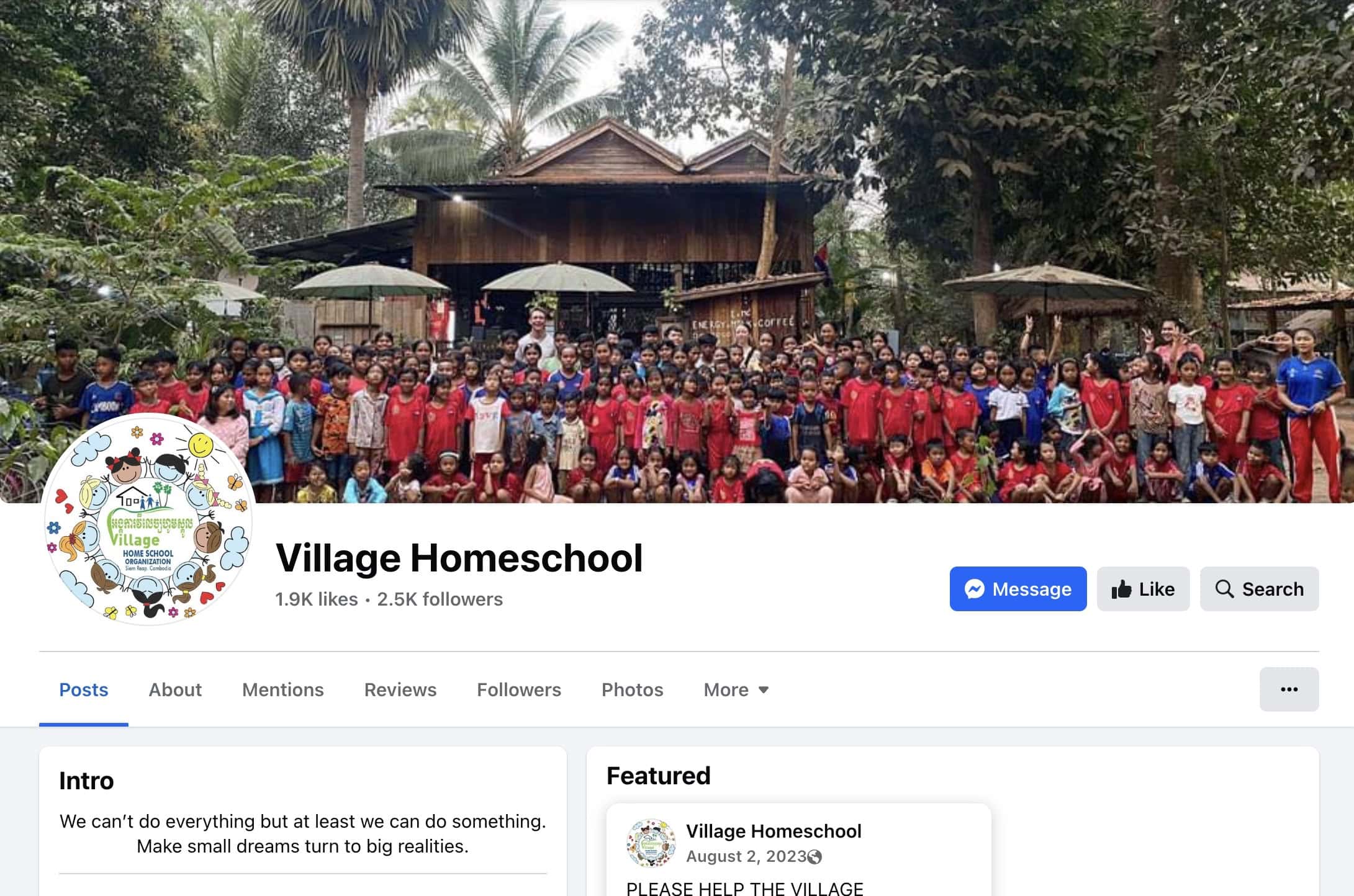The height and width of the screenshot is (896, 1354).
Task: Expand the More tab dropdown arrow
Action: [764, 690]
